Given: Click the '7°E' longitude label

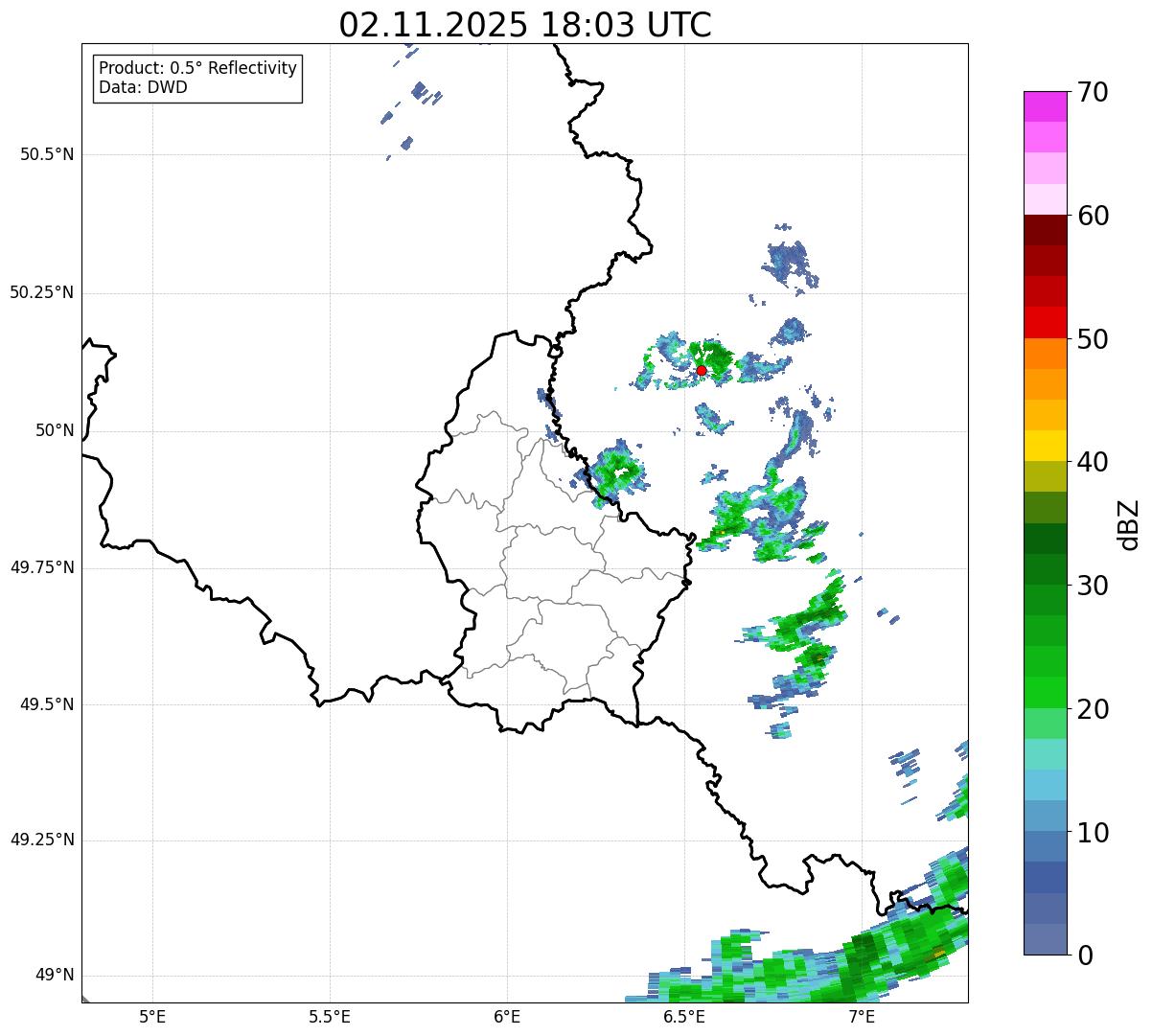Looking at the screenshot, I should point(862,1016).
